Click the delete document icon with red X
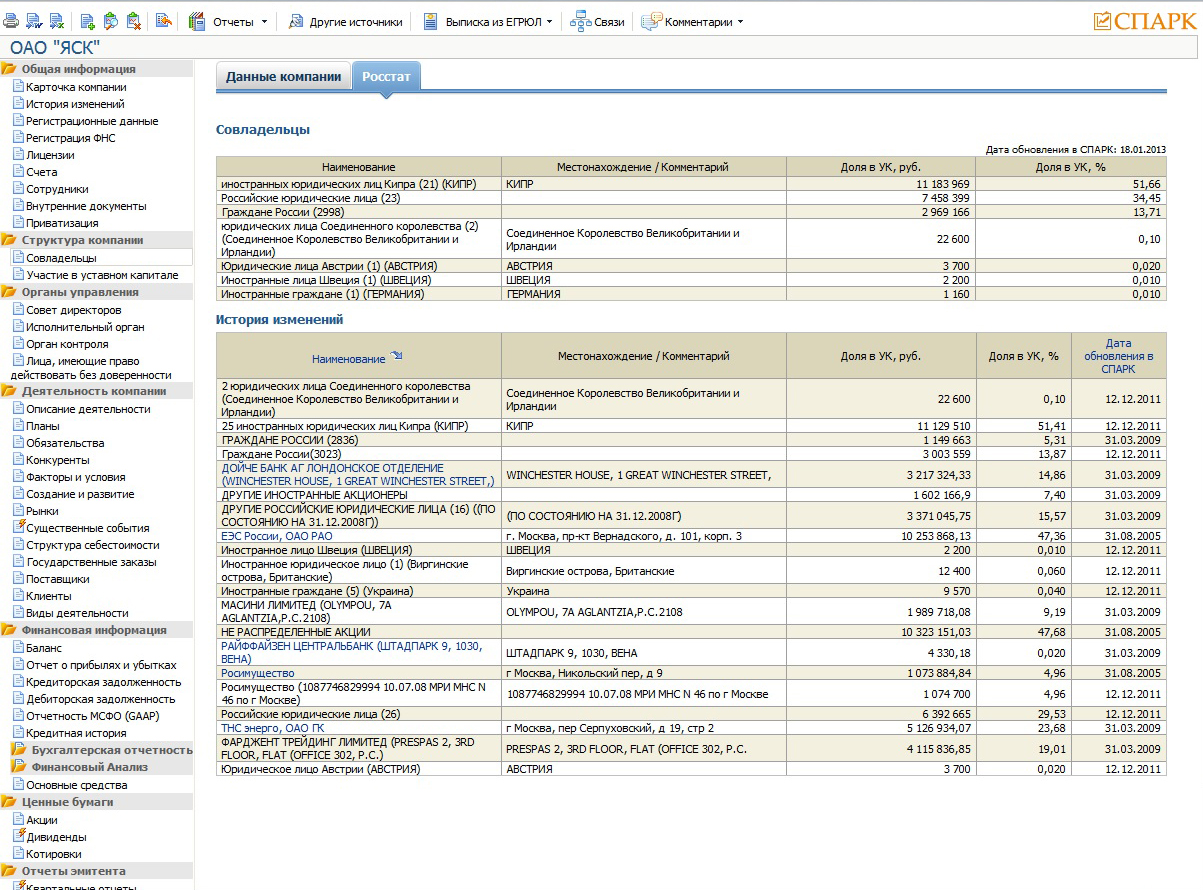Viewport: 1203px width, 890px height. click(132, 21)
